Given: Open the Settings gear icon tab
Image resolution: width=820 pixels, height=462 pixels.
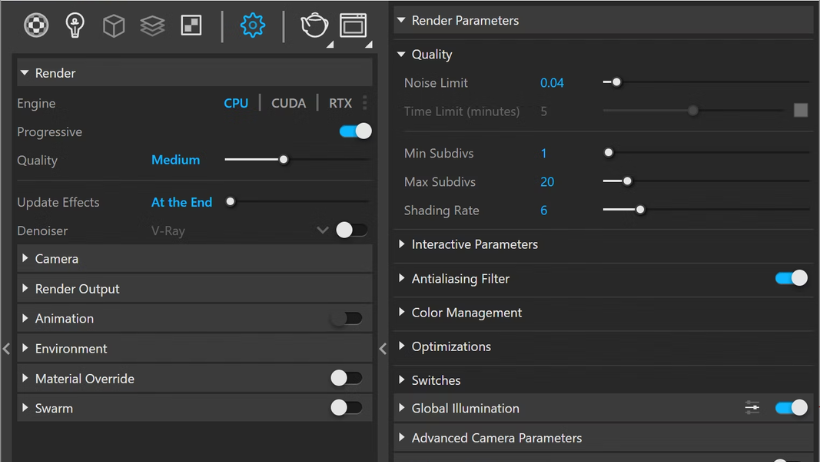Looking at the screenshot, I should click(x=253, y=25).
